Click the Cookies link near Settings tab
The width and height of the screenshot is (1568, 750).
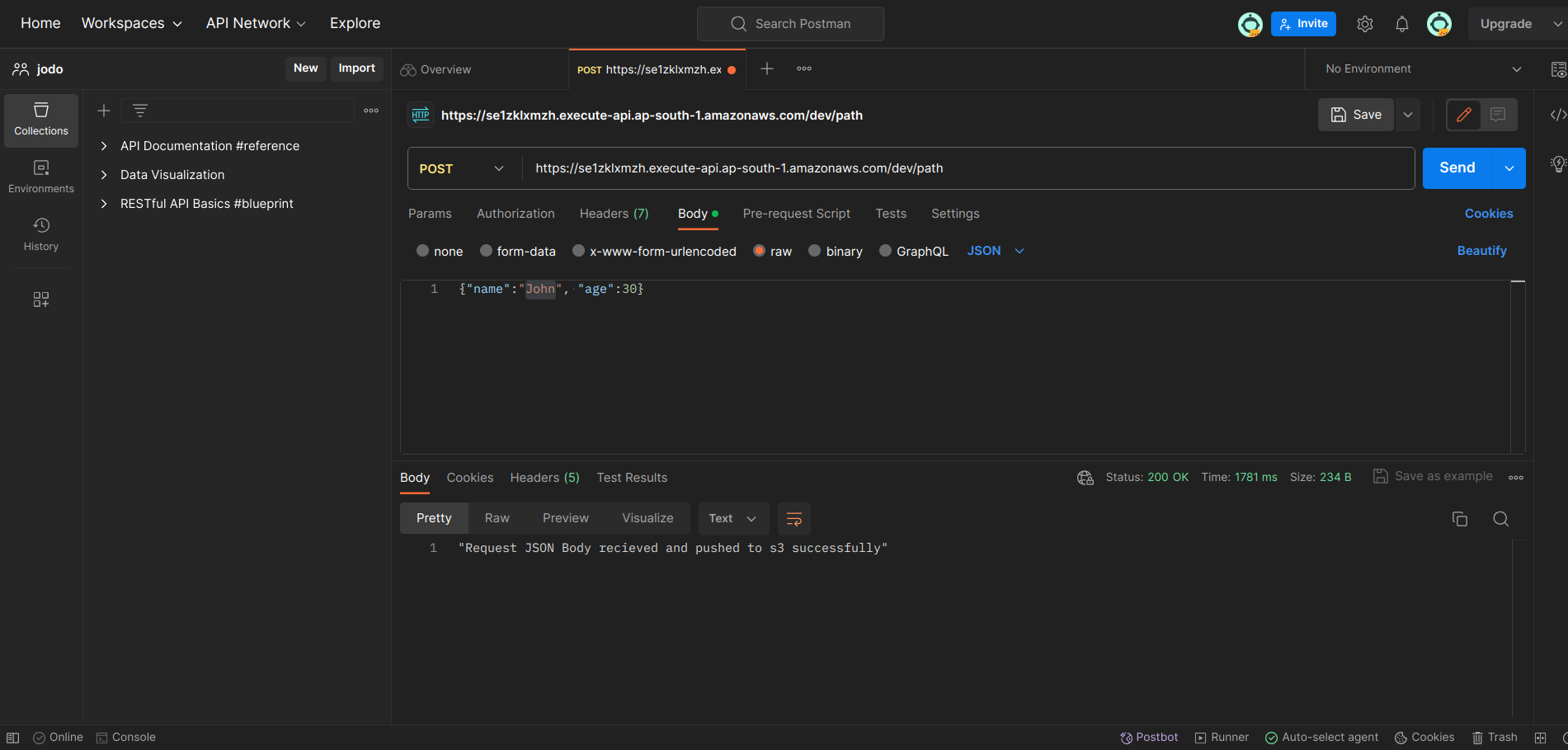(x=1489, y=214)
